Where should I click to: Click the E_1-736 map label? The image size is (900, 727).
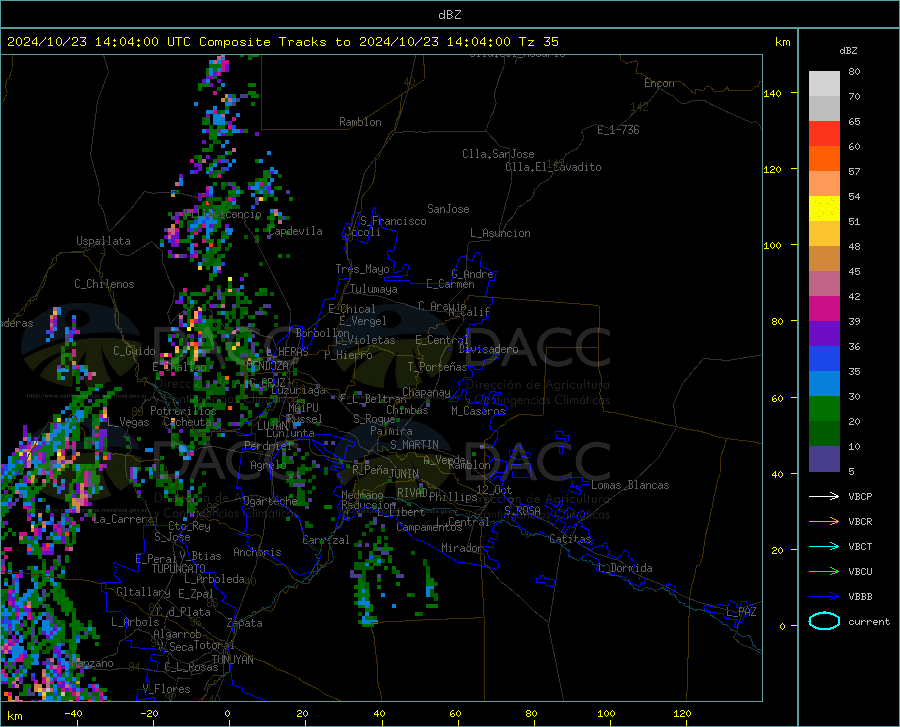coord(618,130)
